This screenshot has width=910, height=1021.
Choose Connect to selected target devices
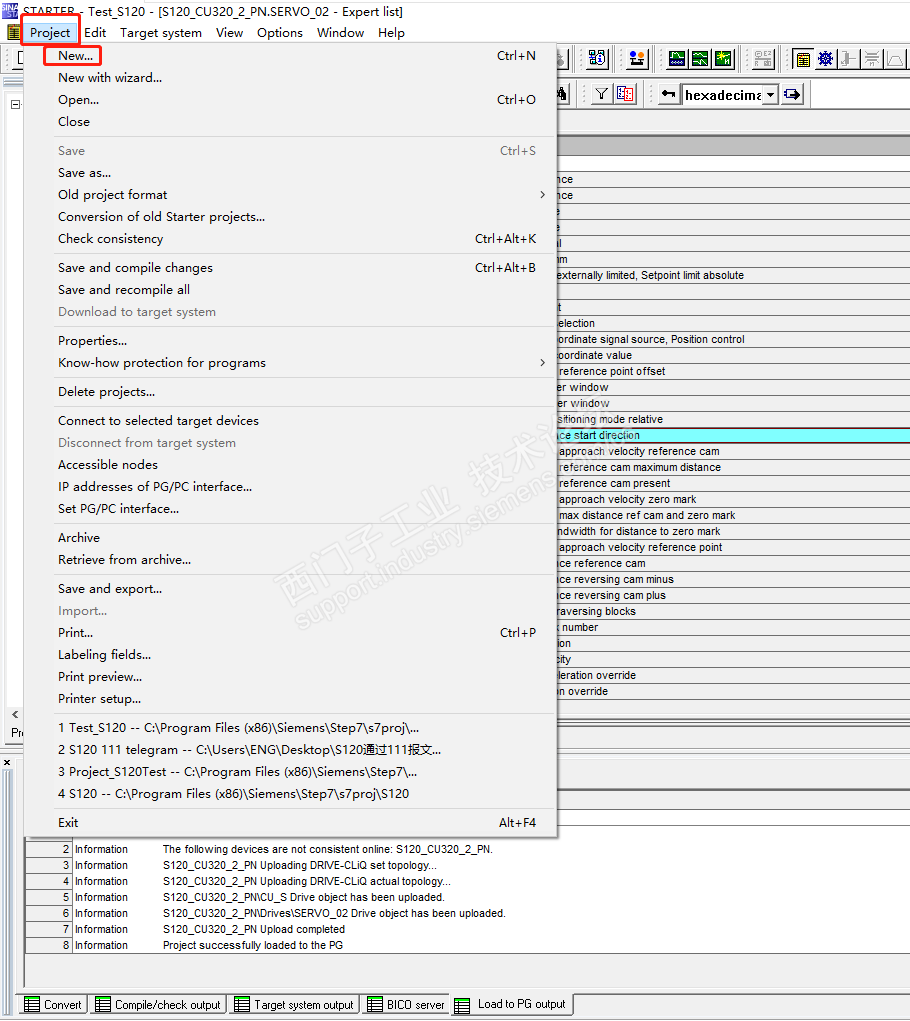pos(158,421)
